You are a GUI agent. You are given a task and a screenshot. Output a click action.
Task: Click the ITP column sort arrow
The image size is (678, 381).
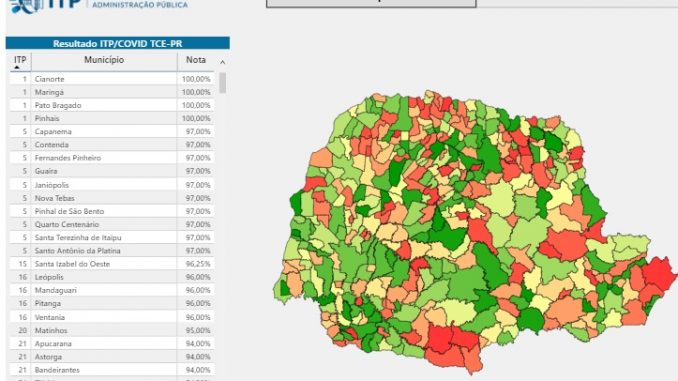point(17,68)
